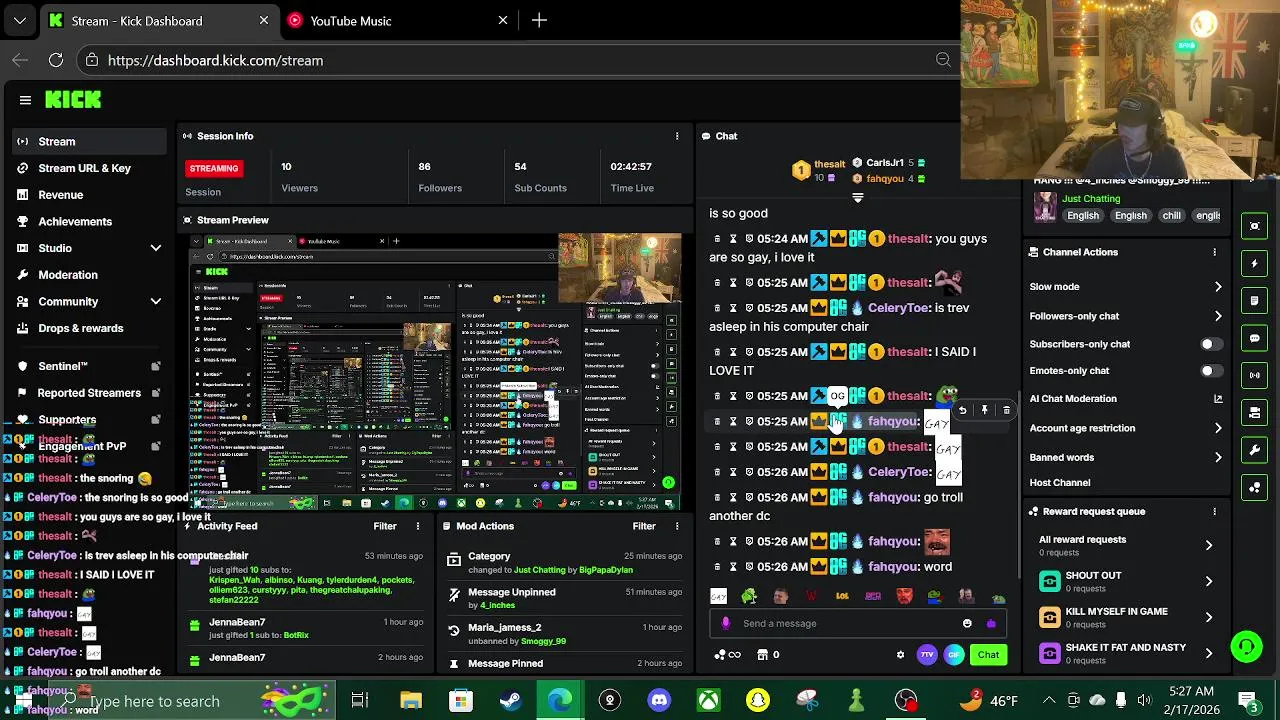Close the YouTube Music tab
Image resolution: width=1280 pixels, height=720 pixels.
[x=503, y=20]
